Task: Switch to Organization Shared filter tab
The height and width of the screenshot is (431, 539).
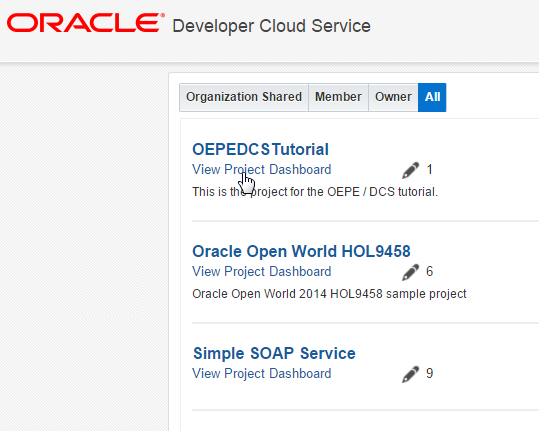Action: coord(244,97)
